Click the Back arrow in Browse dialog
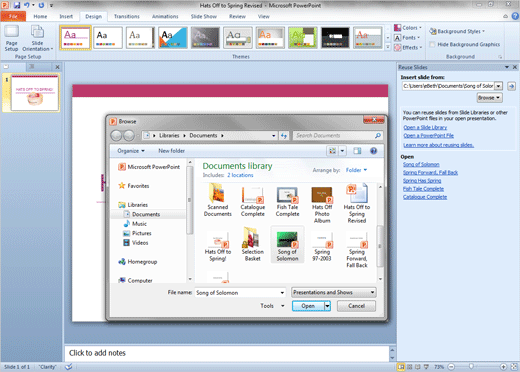 coord(116,135)
